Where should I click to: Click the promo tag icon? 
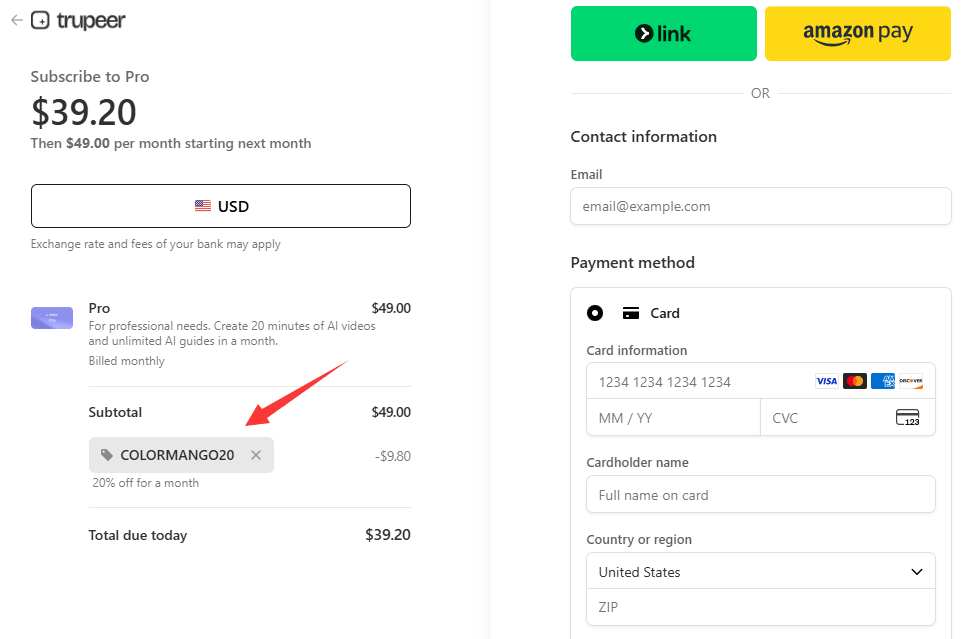(107, 455)
